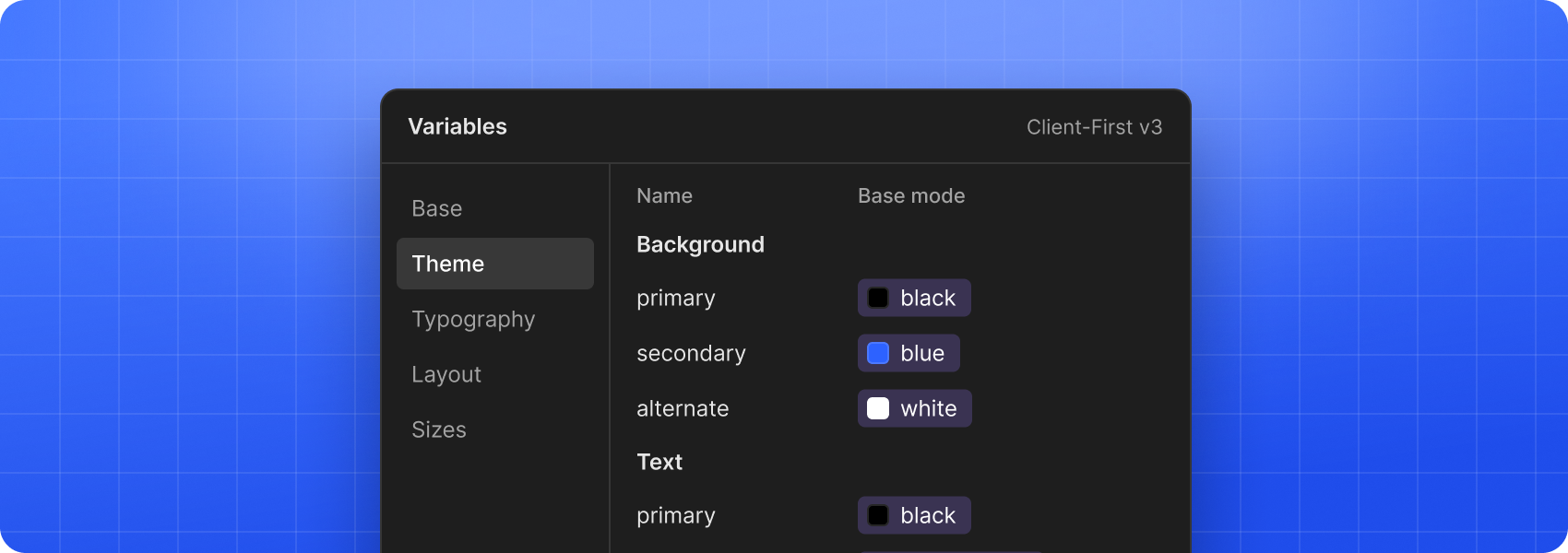Select the Theme collection tab
Image resolution: width=1568 pixels, height=553 pixels.
point(495,264)
